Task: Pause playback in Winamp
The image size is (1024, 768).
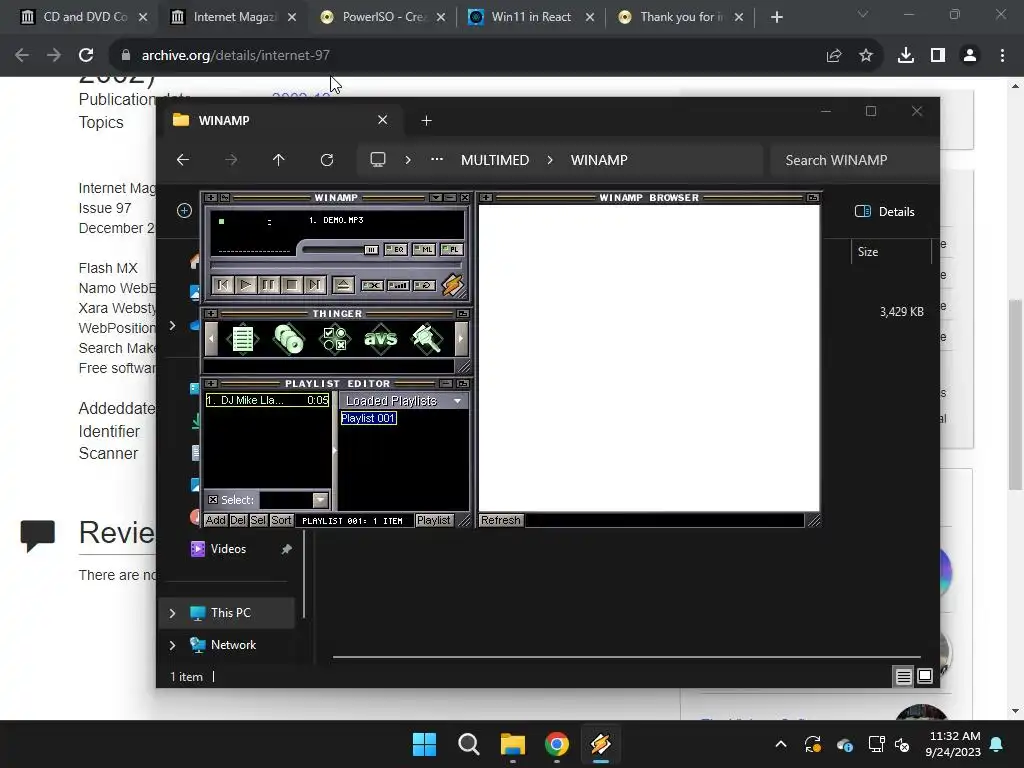Action: [x=268, y=285]
